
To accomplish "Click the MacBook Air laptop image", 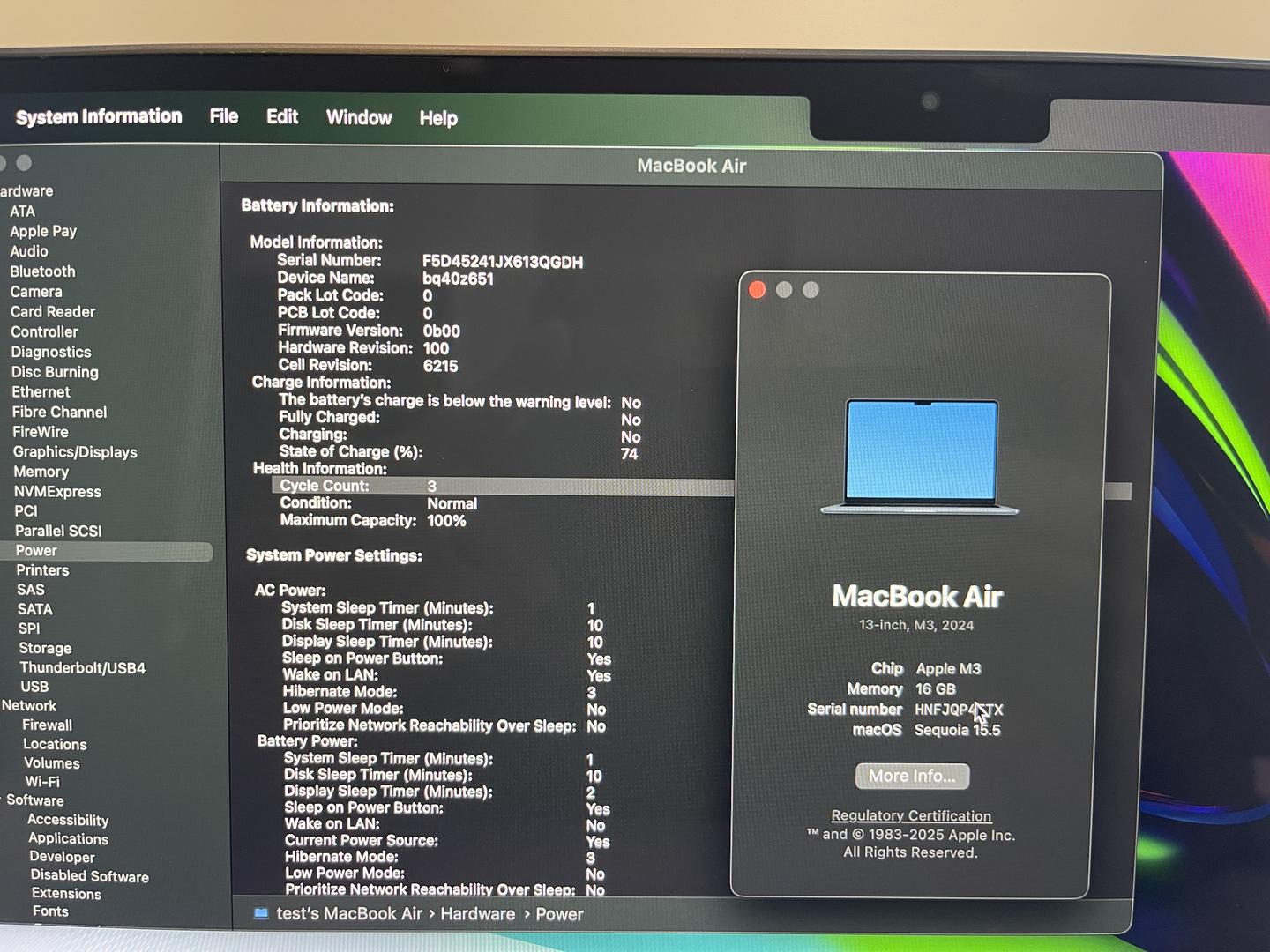I will (x=920, y=457).
